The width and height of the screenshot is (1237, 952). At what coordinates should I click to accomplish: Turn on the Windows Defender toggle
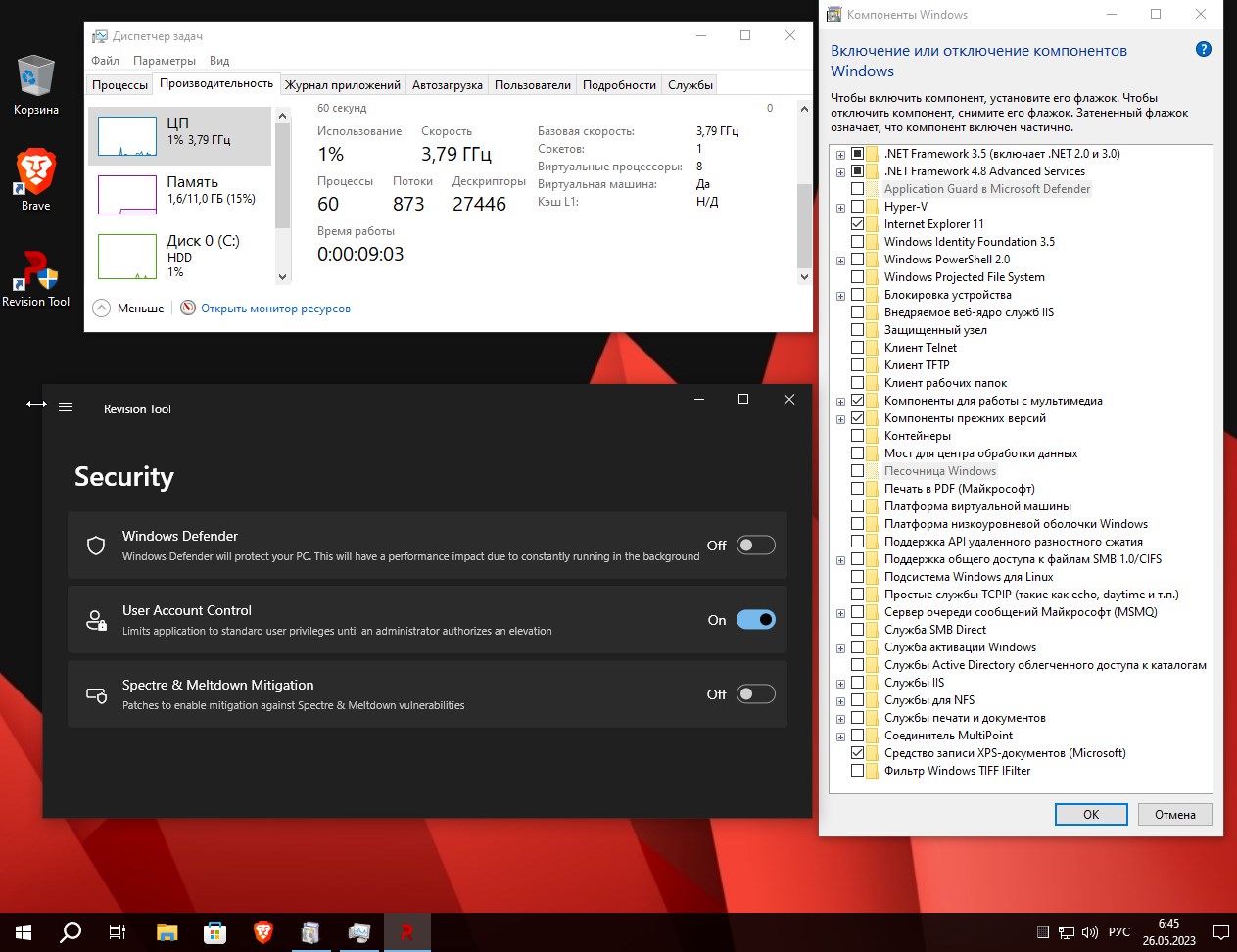755,546
